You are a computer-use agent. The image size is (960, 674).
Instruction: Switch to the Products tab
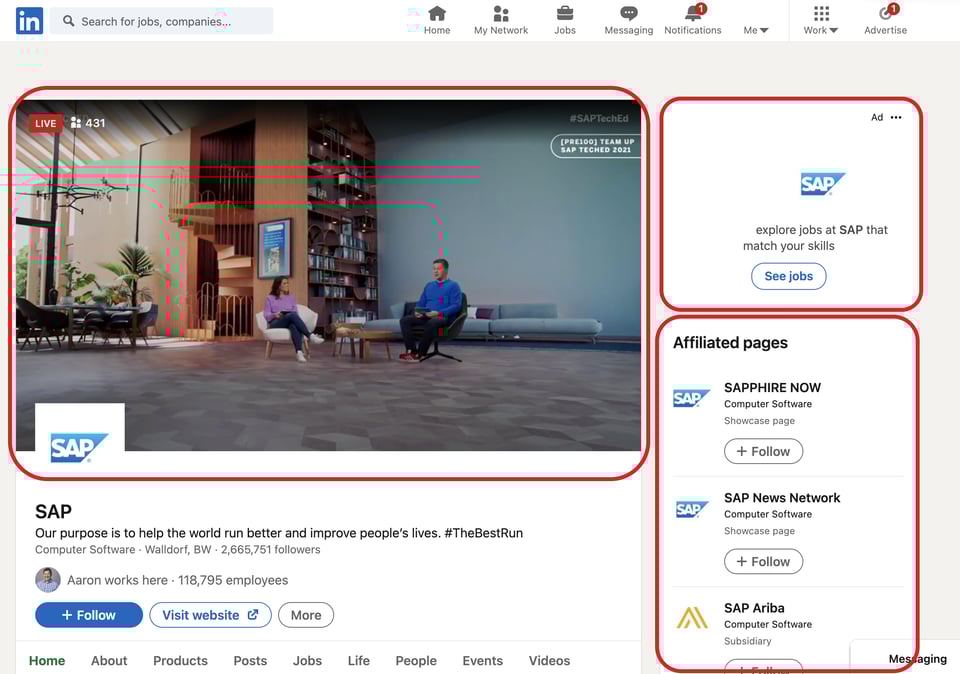(181, 661)
